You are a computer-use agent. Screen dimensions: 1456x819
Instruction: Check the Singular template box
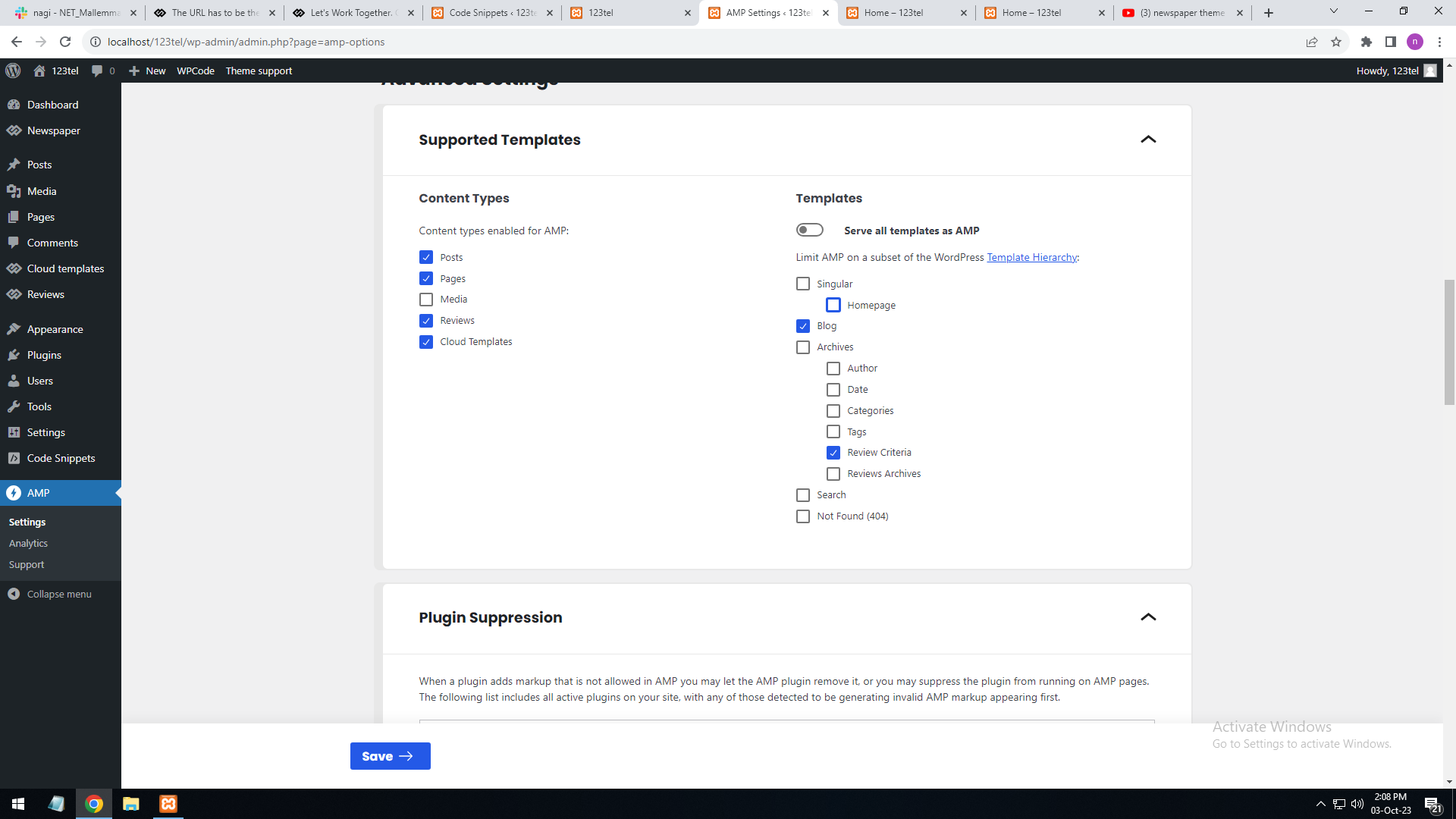pos(803,284)
